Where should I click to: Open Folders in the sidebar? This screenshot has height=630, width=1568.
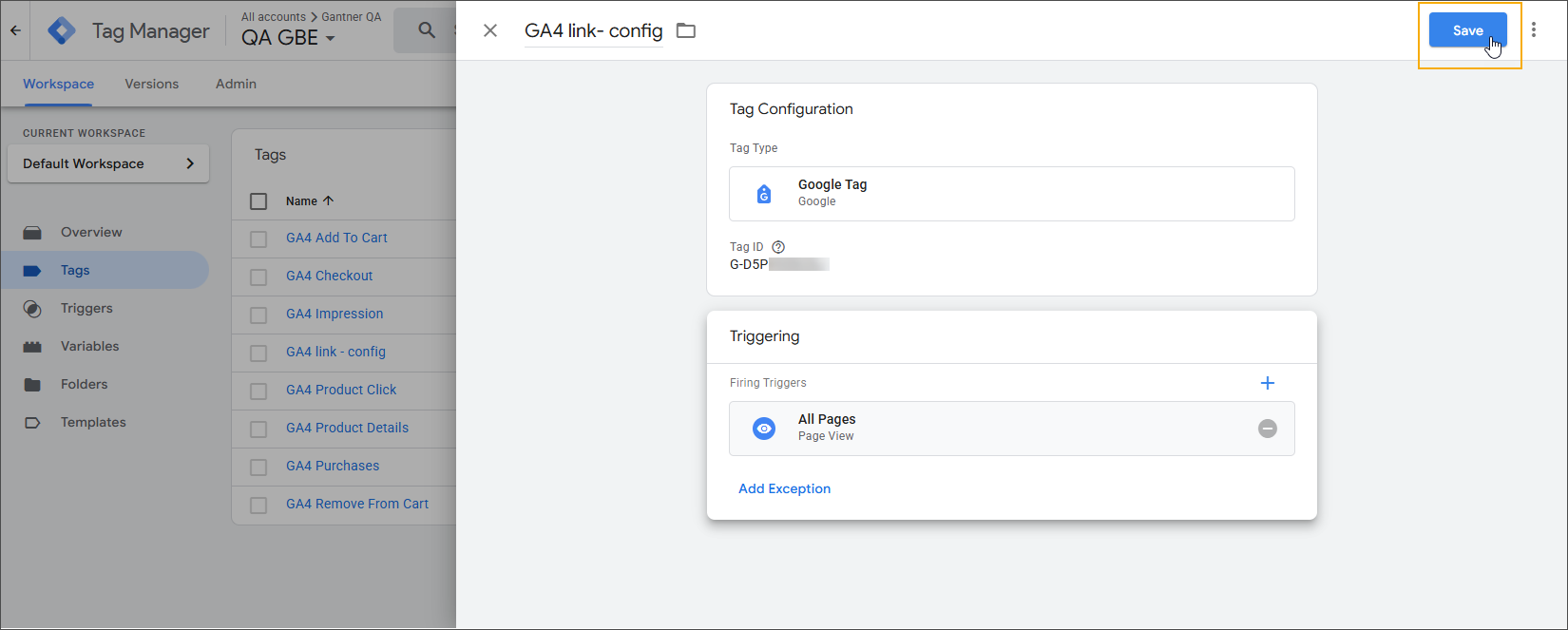(x=85, y=384)
